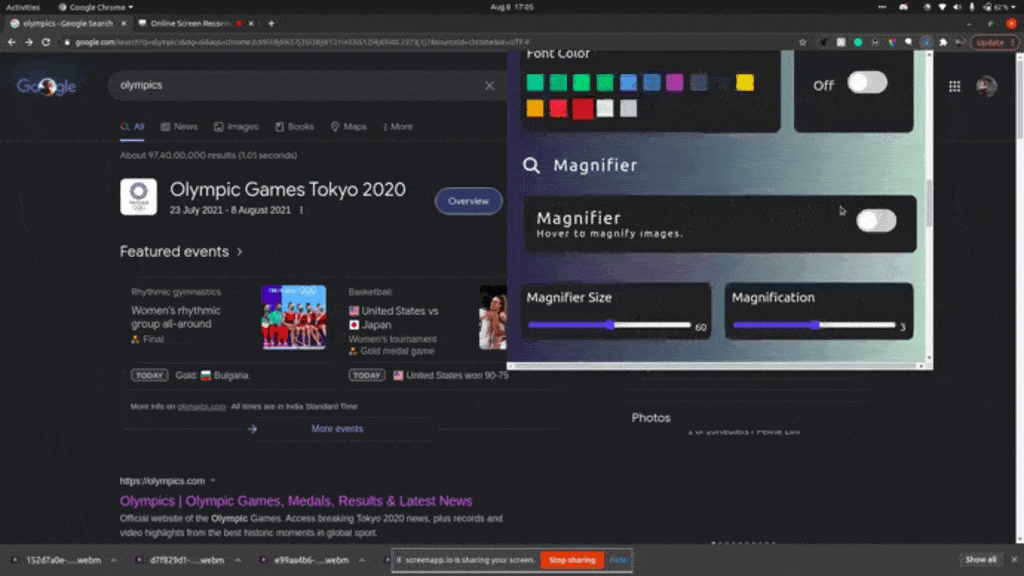Open the More search filters menu
Image resolution: width=1024 pixels, height=576 pixels.
point(398,127)
